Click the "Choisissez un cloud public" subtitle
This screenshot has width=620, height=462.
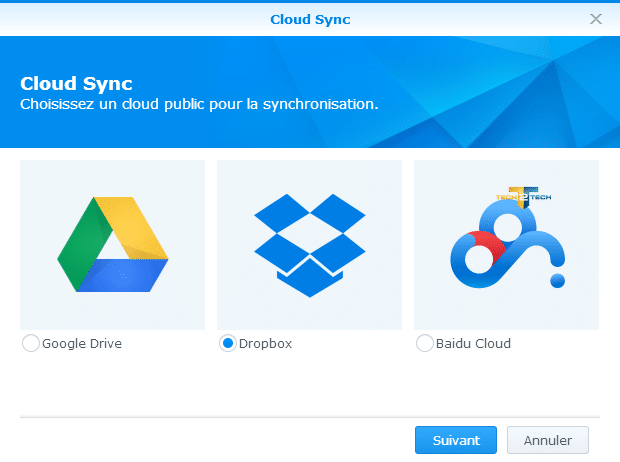200,104
